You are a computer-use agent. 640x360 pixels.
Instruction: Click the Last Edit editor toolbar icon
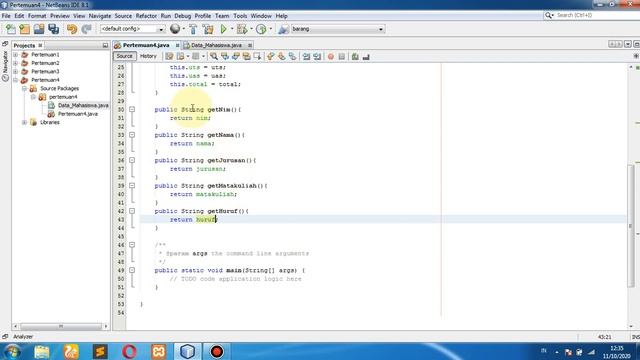pos(169,56)
